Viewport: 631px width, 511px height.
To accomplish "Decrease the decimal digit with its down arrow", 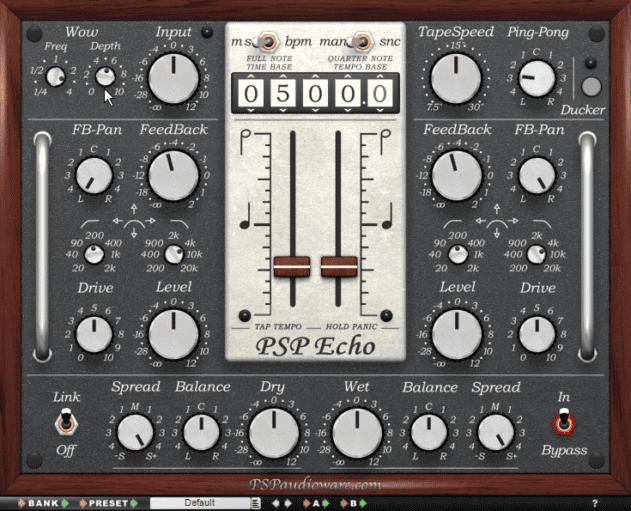I will (379, 110).
